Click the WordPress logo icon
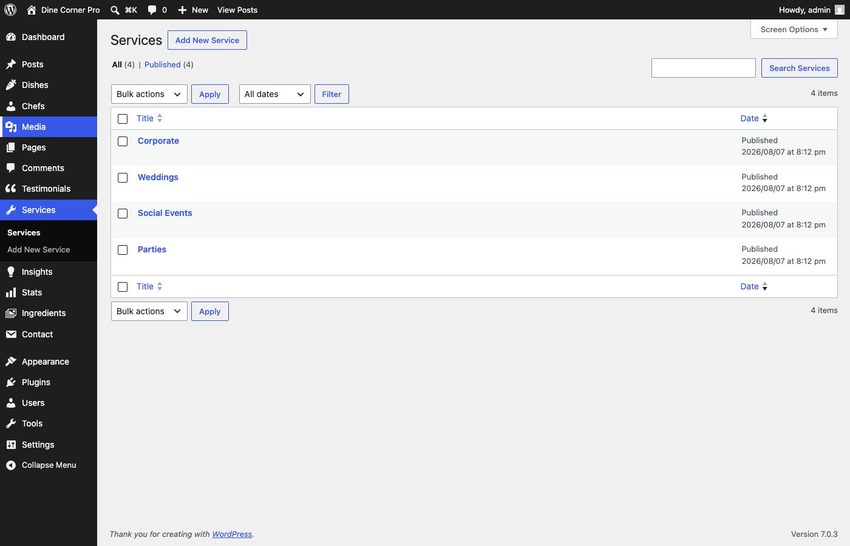 pos(10,10)
